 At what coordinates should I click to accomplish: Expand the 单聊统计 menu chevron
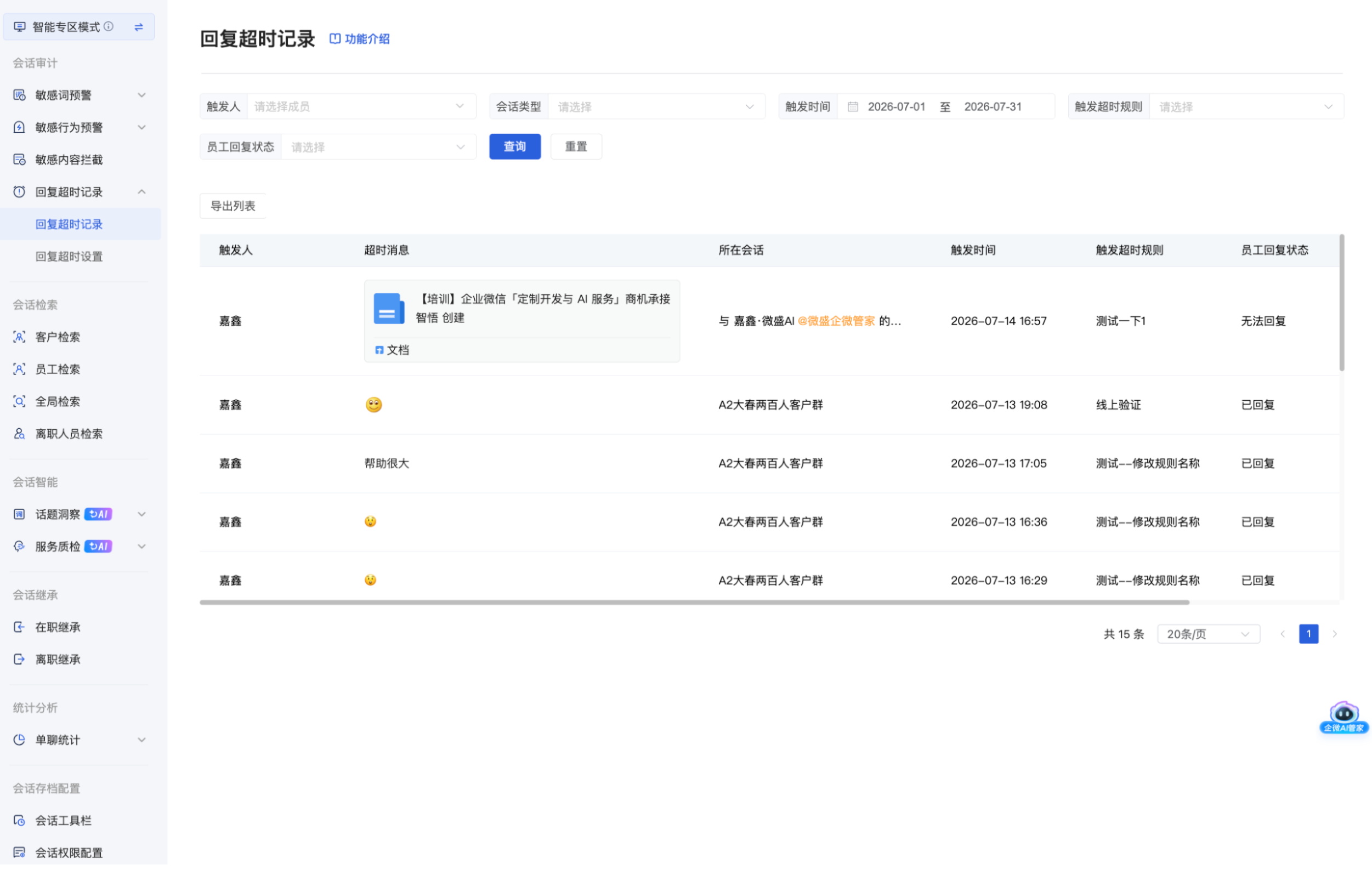tap(142, 740)
